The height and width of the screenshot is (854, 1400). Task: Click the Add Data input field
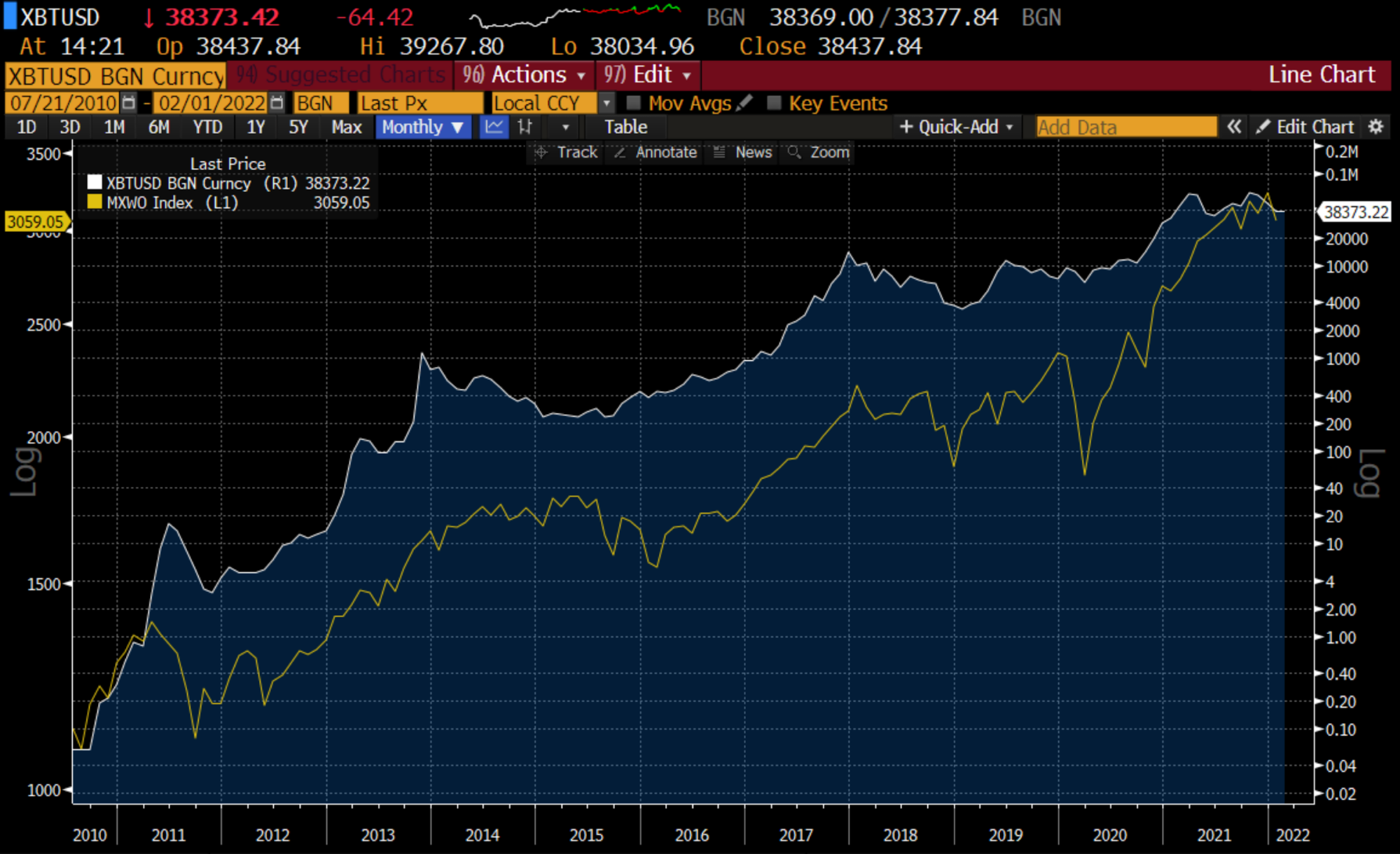click(x=1125, y=127)
